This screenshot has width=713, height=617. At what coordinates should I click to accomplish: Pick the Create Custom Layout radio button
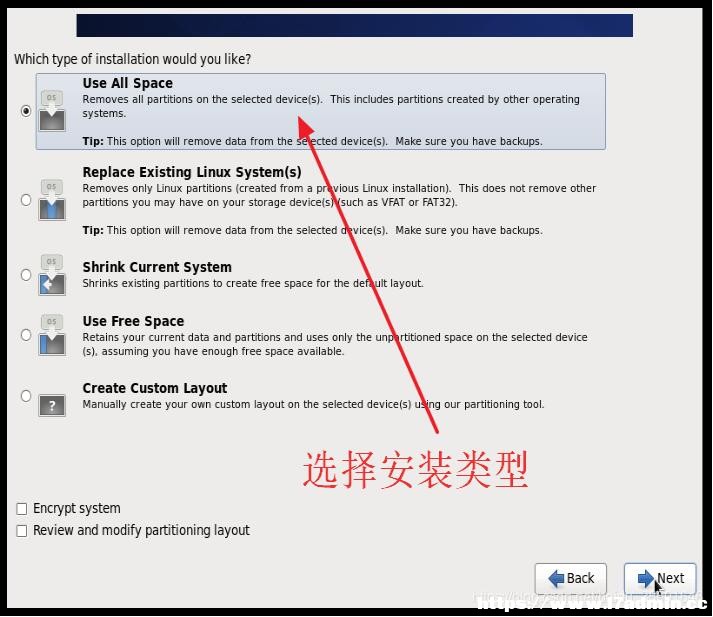coord(26,396)
